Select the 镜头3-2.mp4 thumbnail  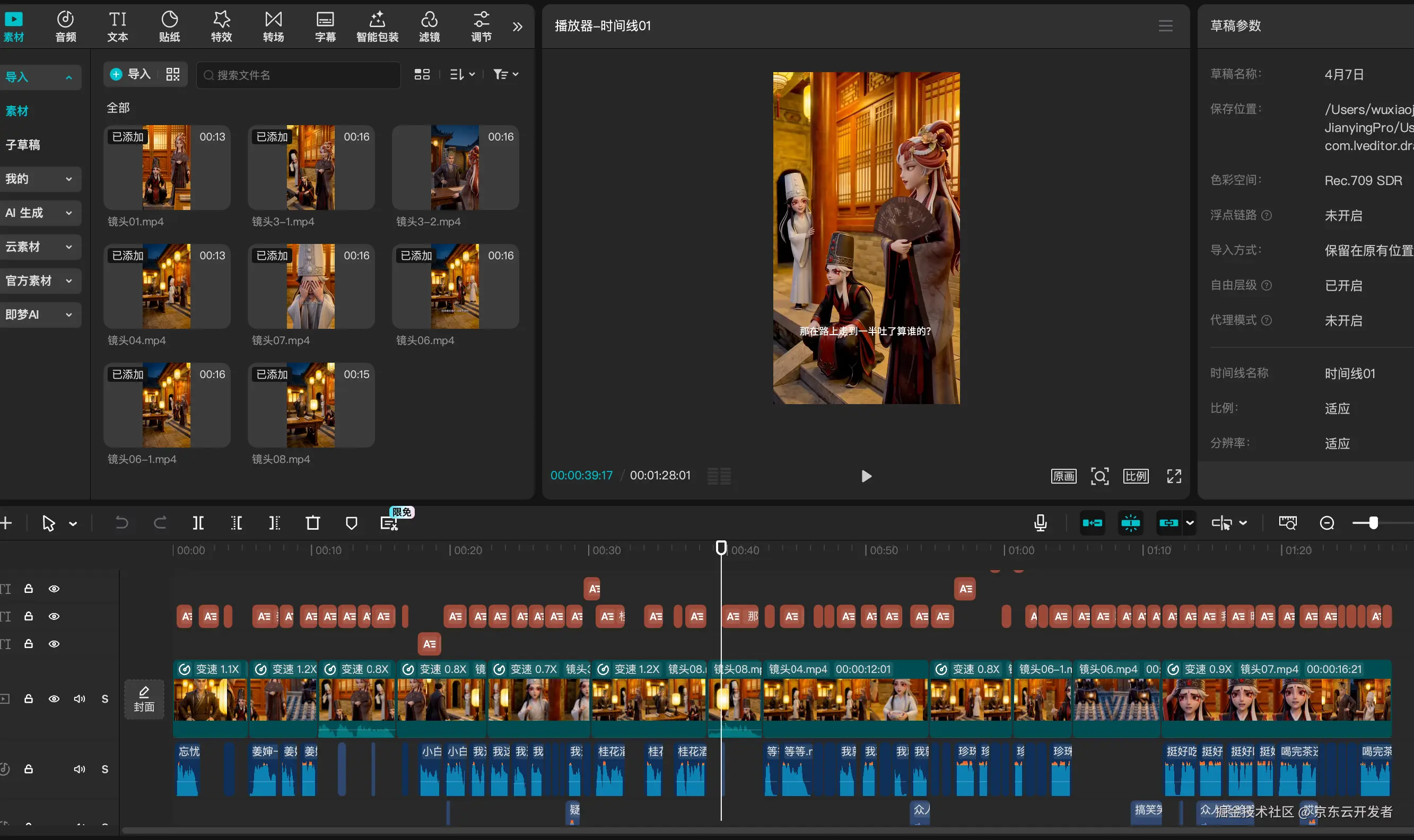(456, 168)
